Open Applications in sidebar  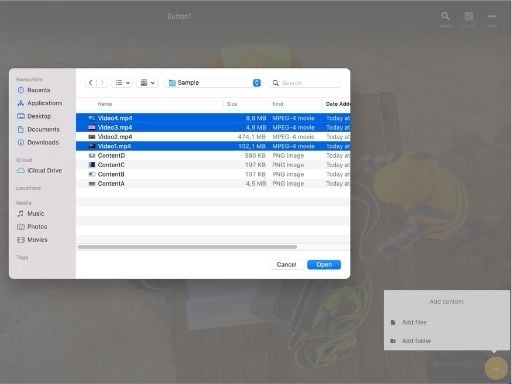coord(40,103)
